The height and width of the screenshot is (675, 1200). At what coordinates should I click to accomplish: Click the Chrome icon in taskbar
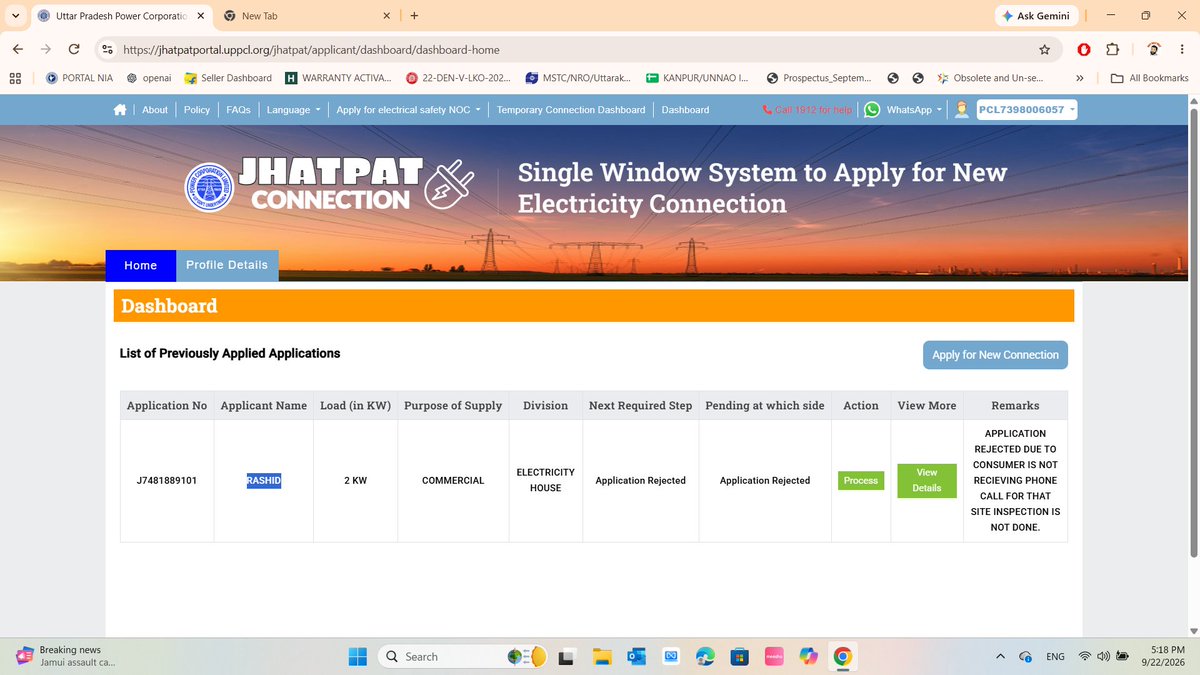(x=843, y=656)
